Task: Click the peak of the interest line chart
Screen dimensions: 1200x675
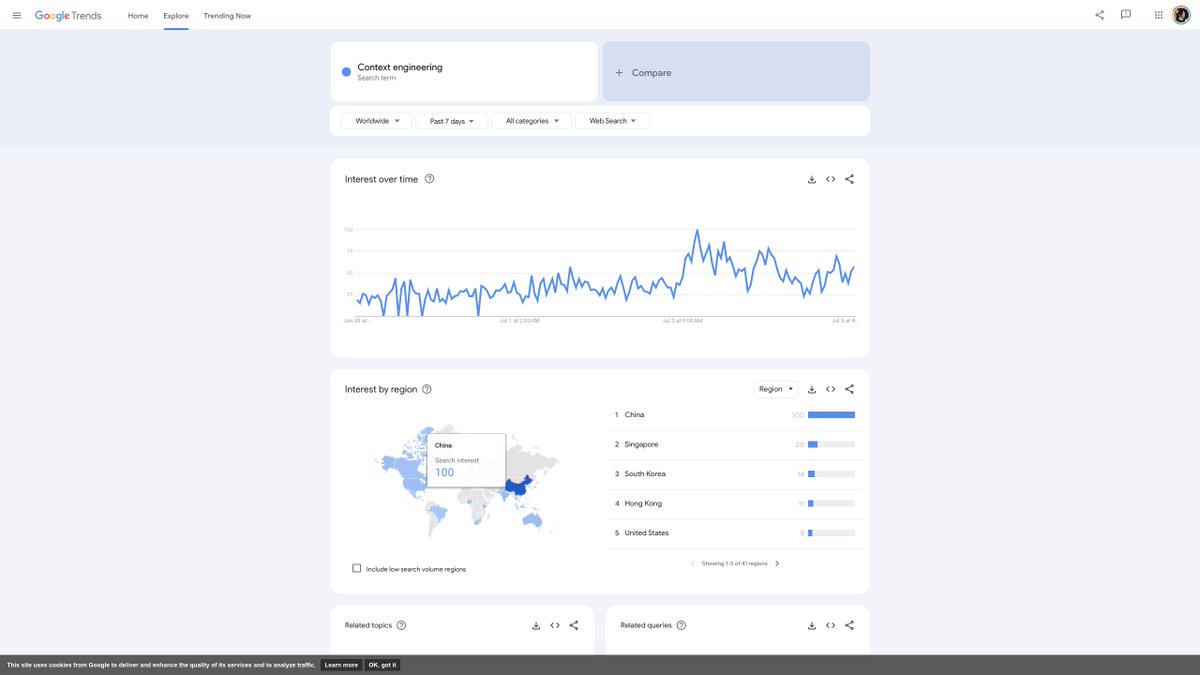Action: pyautogui.click(x=696, y=231)
